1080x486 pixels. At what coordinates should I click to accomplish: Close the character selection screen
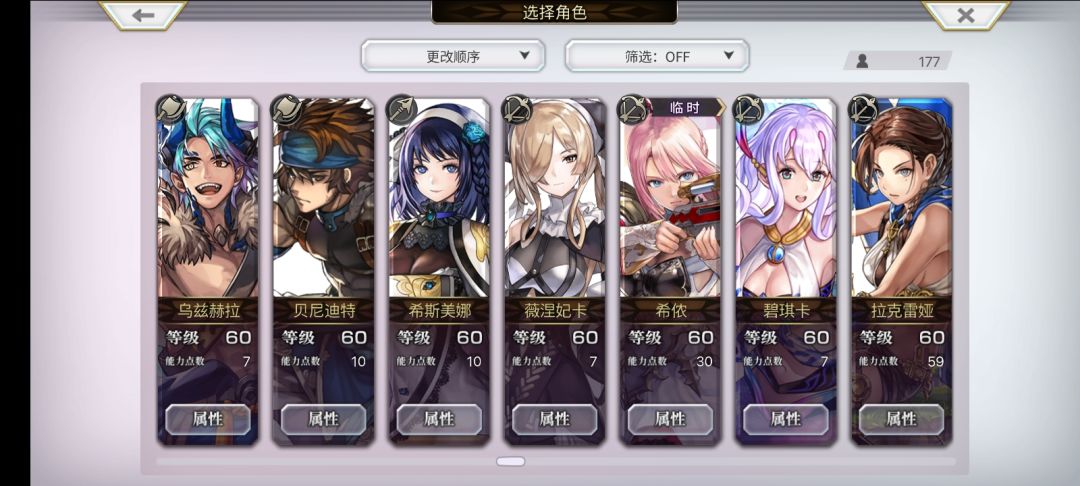(x=966, y=15)
